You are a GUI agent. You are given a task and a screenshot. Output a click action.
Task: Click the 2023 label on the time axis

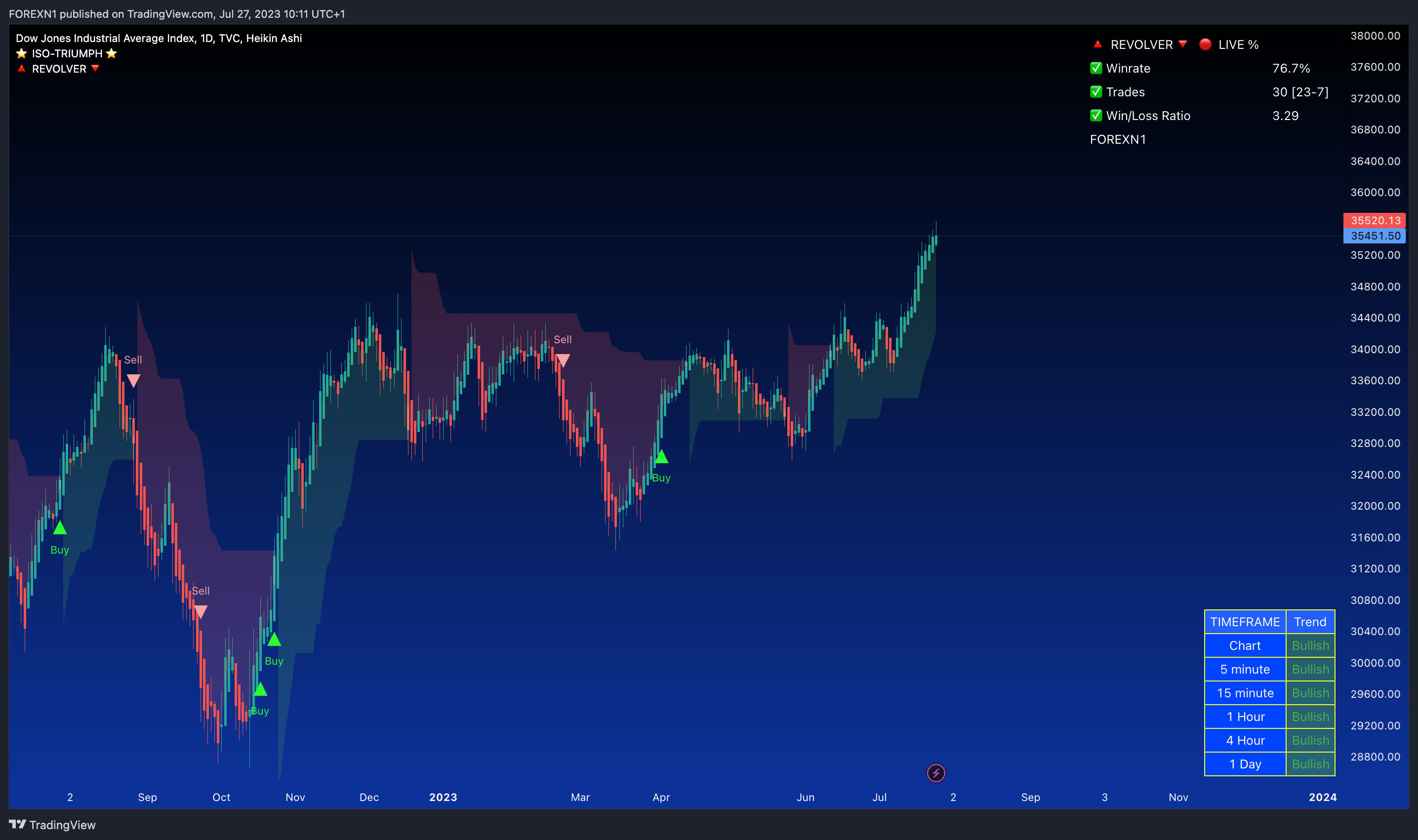[x=443, y=798]
